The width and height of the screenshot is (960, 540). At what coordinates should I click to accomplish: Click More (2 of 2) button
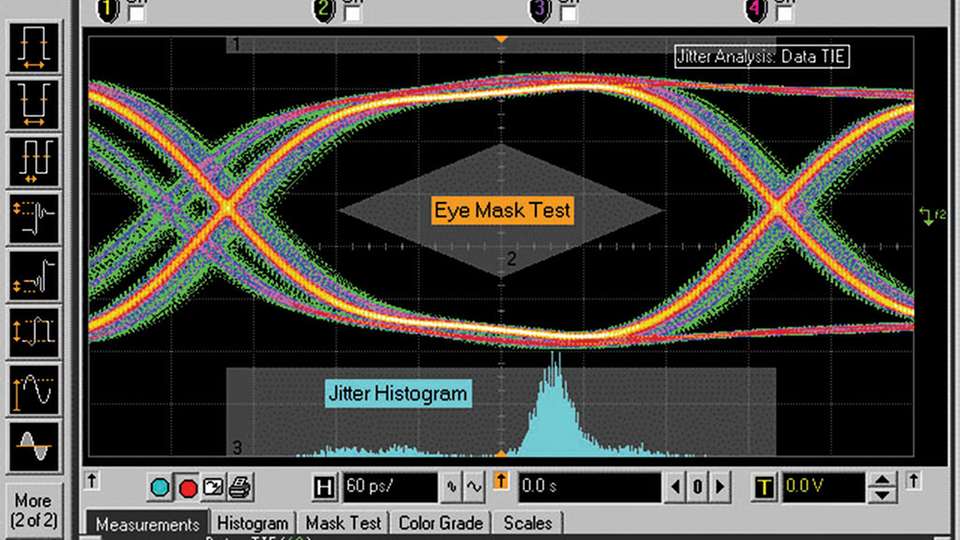coord(33,510)
